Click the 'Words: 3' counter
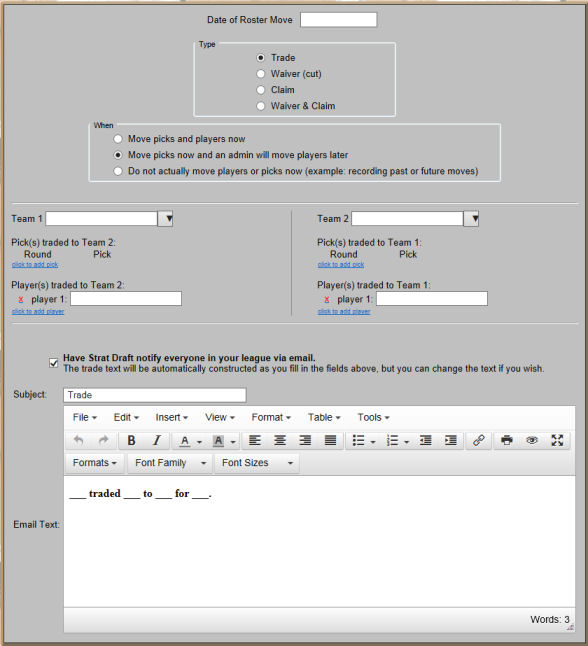Viewport: 588px width, 646px height. (550, 620)
